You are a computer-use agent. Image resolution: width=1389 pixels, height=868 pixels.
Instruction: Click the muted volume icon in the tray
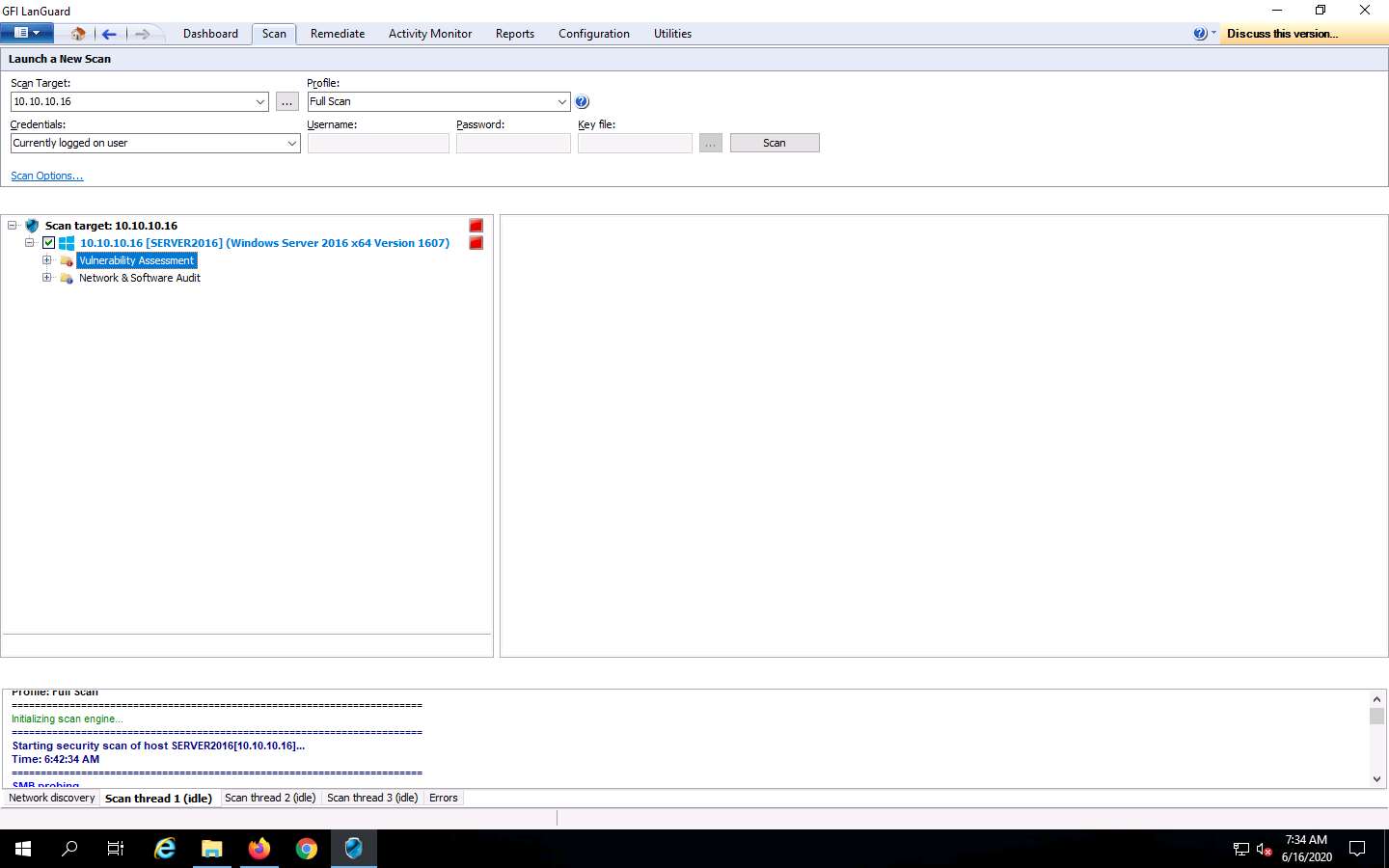click(1265, 850)
